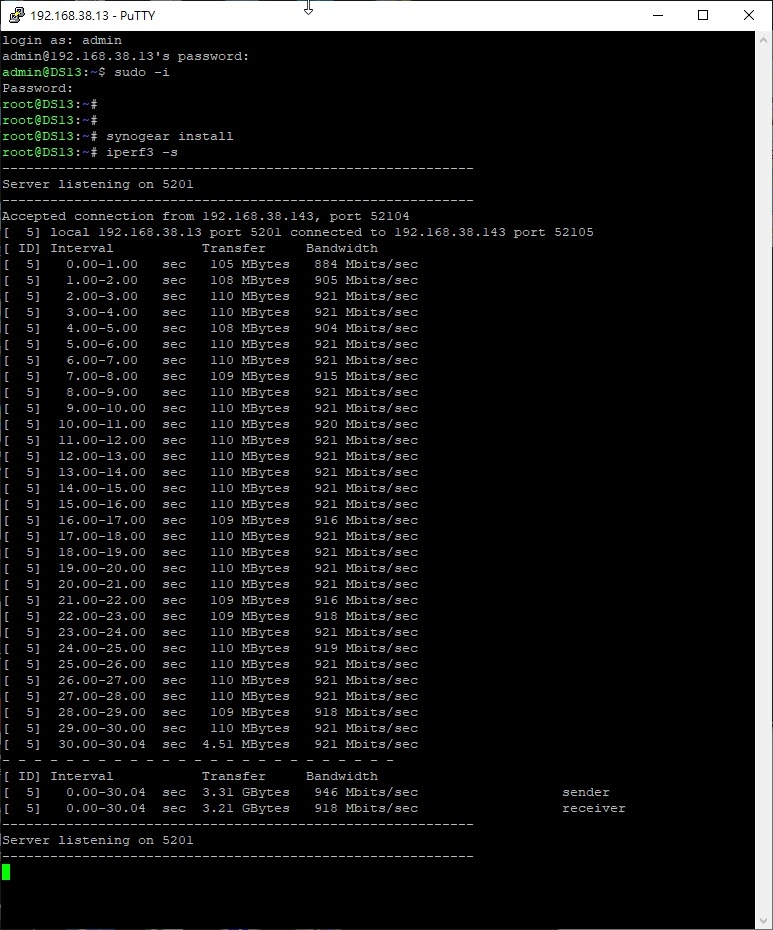The height and width of the screenshot is (930, 773).
Task: Open the PuTTY system menu icon
Action: 16,15
